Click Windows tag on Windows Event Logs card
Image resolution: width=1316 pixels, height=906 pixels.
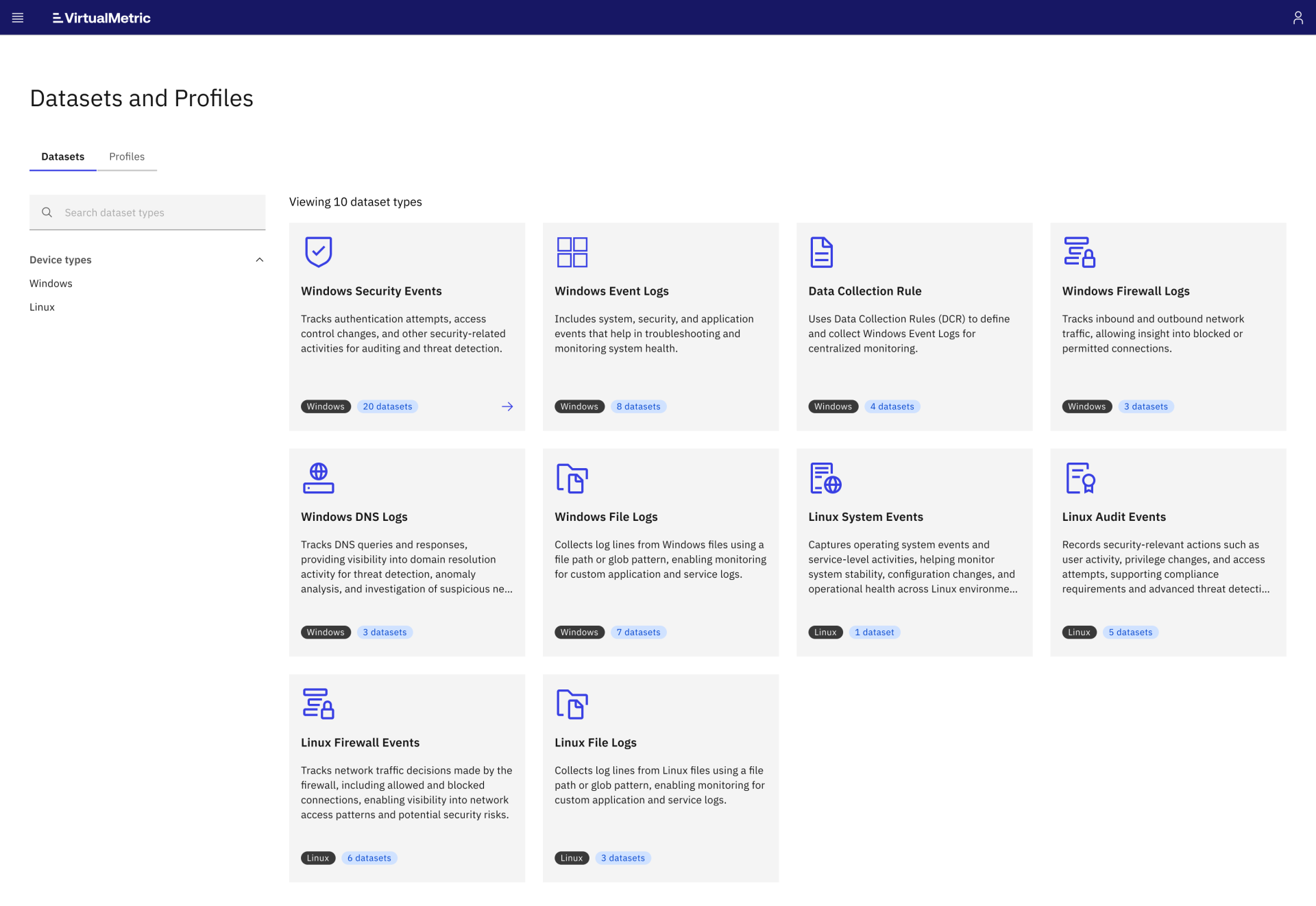(x=579, y=406)
